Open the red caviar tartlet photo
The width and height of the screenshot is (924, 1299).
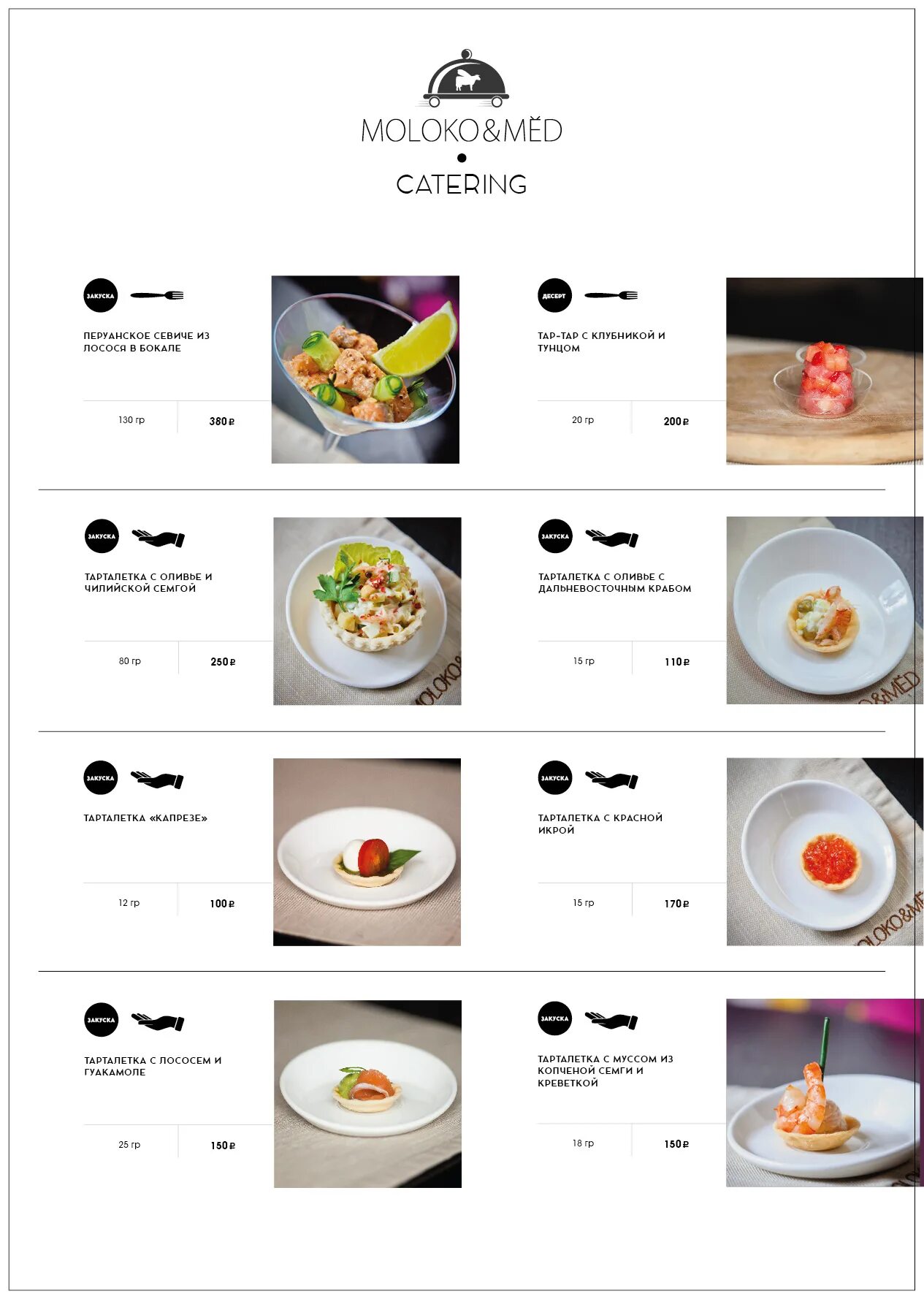point(825,852)
